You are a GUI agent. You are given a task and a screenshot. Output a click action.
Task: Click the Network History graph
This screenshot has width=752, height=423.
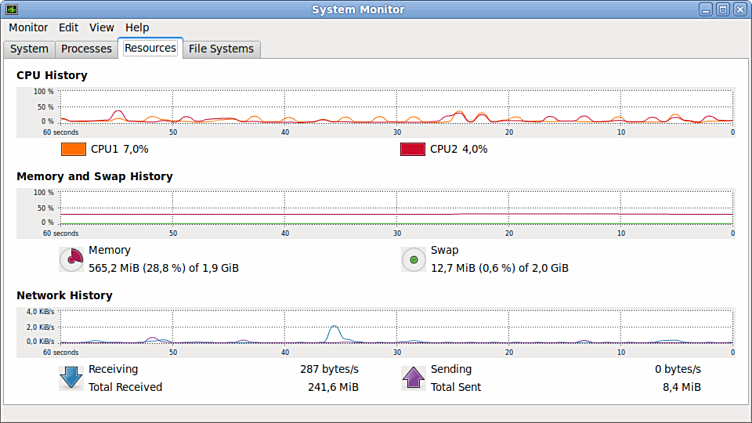[x=396, y=326]
